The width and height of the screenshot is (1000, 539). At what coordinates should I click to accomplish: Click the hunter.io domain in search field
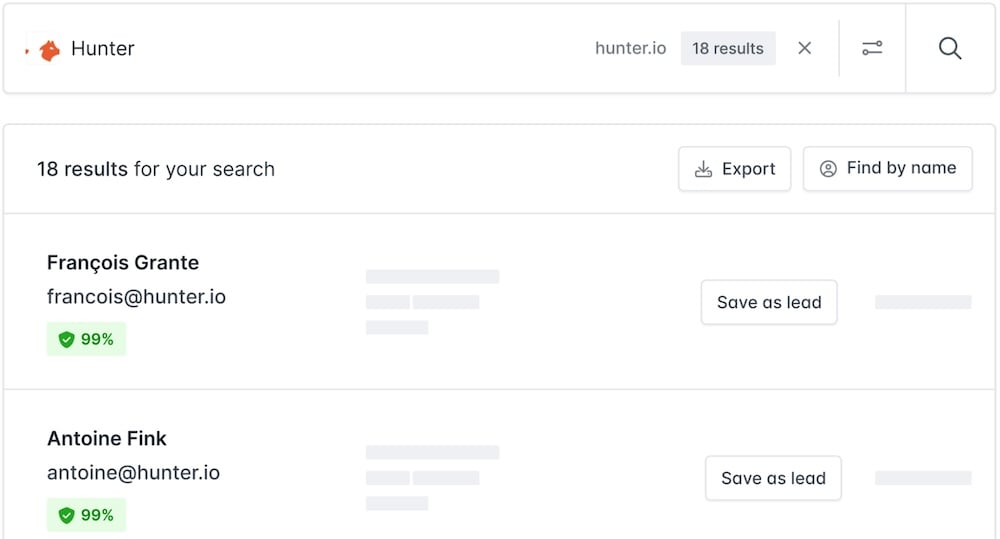coord(631,48)
